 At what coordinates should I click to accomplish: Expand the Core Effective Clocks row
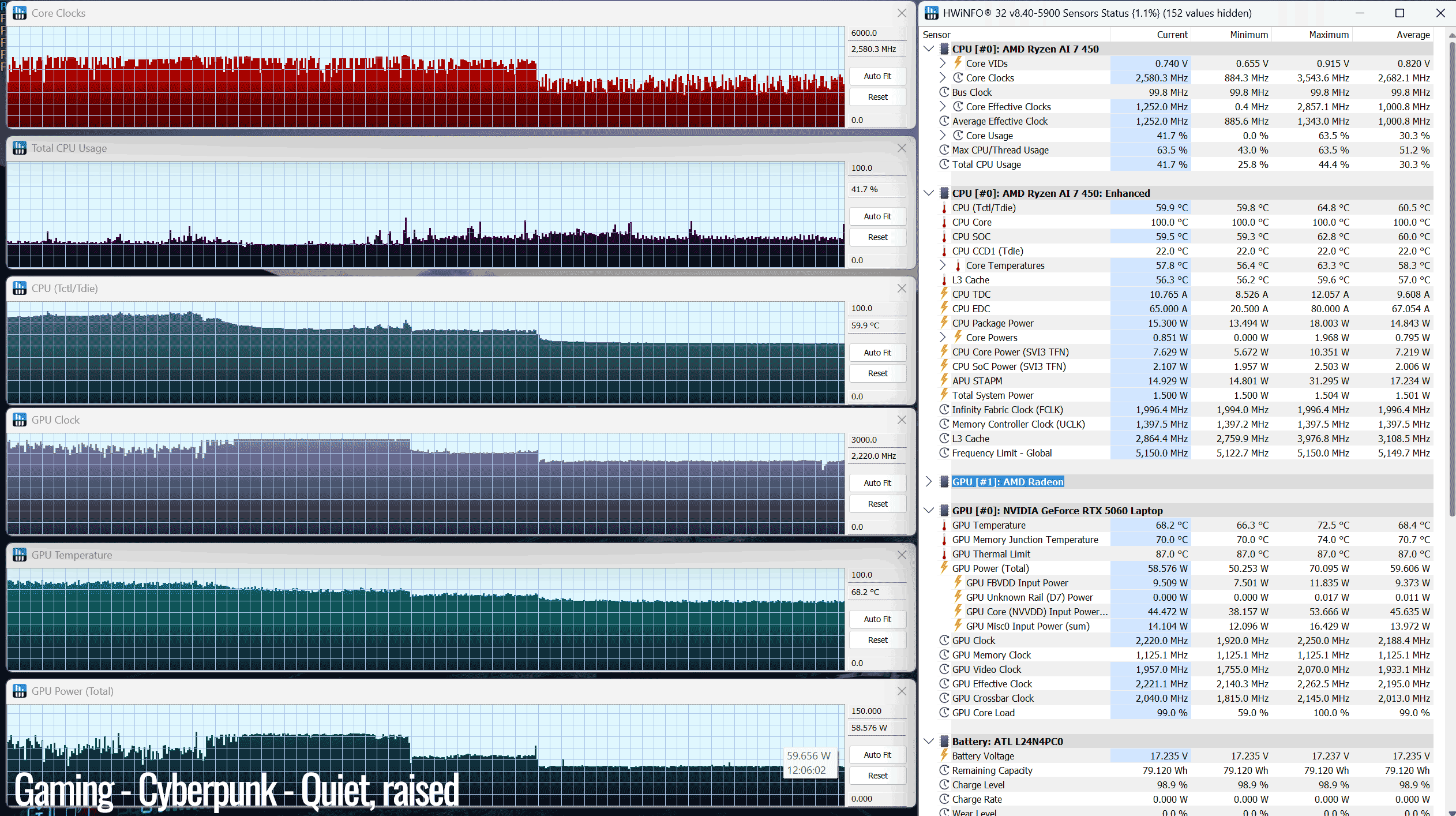[943, 107]
